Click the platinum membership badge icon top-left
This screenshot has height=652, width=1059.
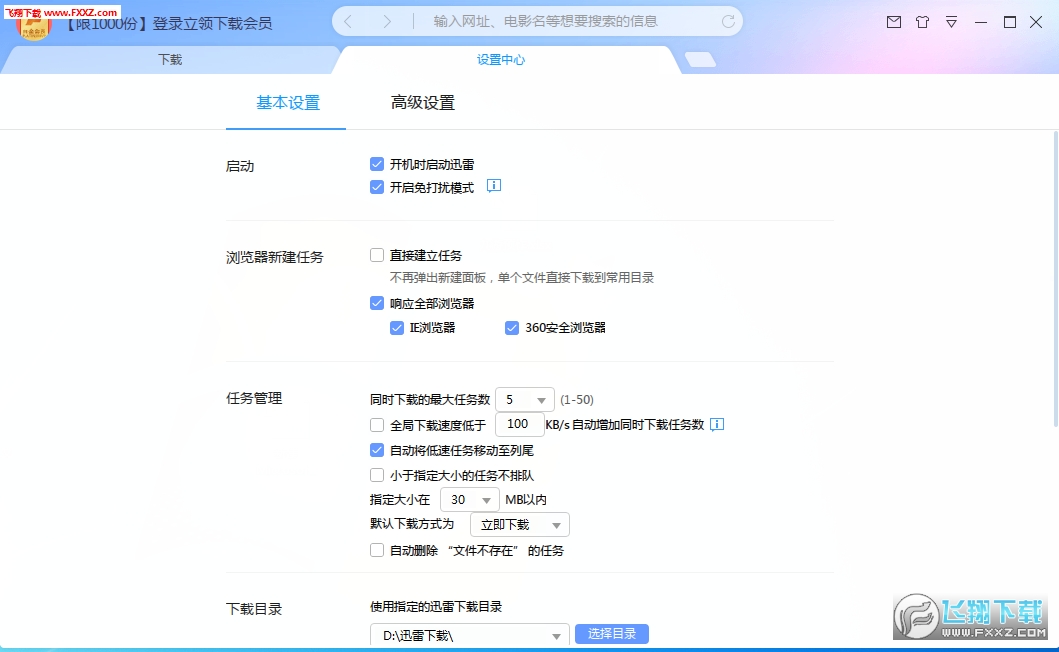(33, 23)
